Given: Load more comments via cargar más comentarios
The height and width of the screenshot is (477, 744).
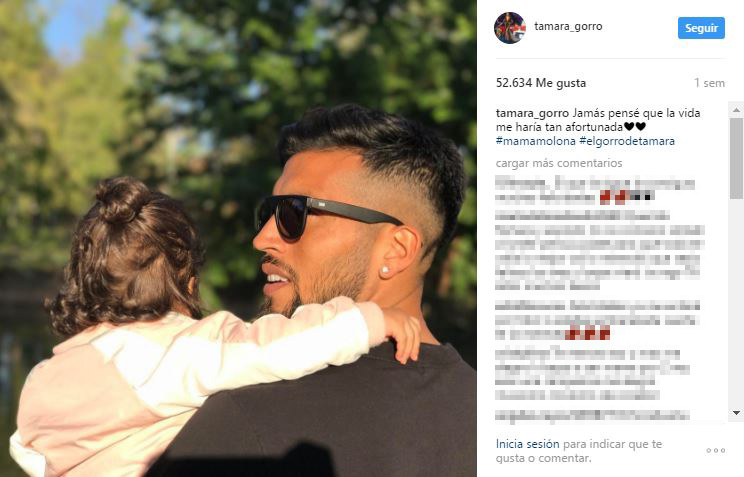Looking at the screenshot, I should pos(559,163).
